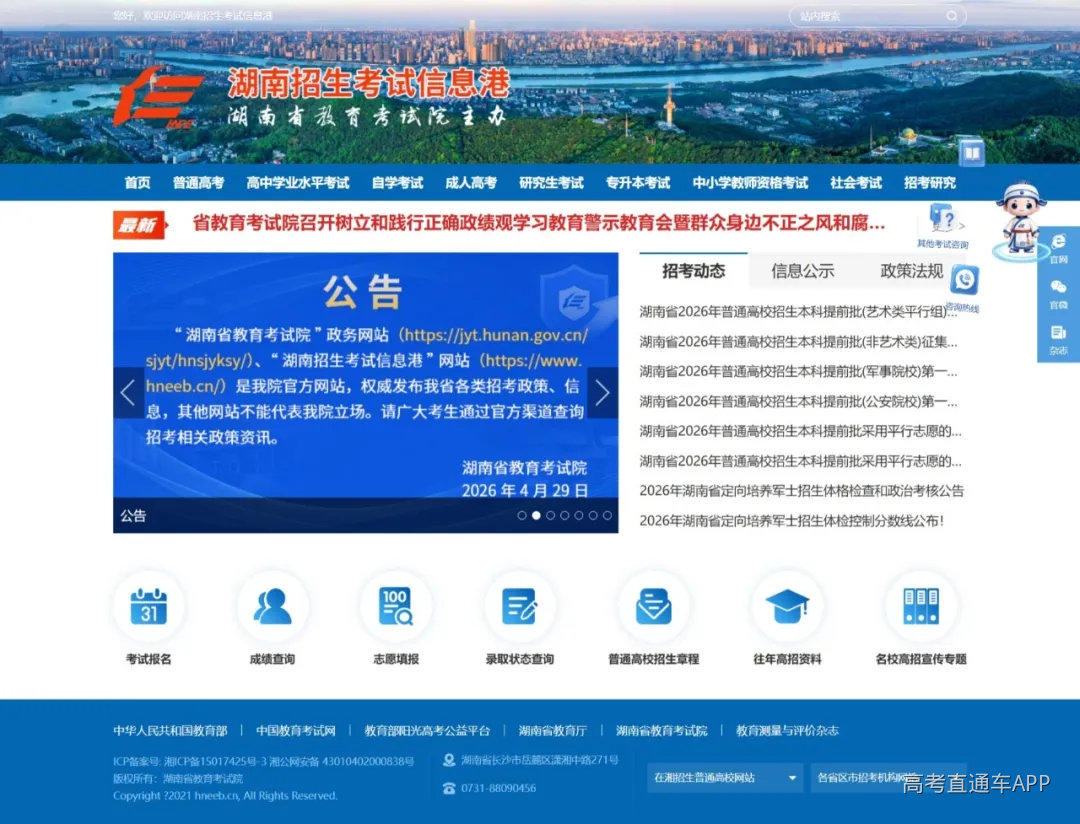Click the 最新 red tag
The width and height of the screenshot is (1080, 824).
[139, 225]
